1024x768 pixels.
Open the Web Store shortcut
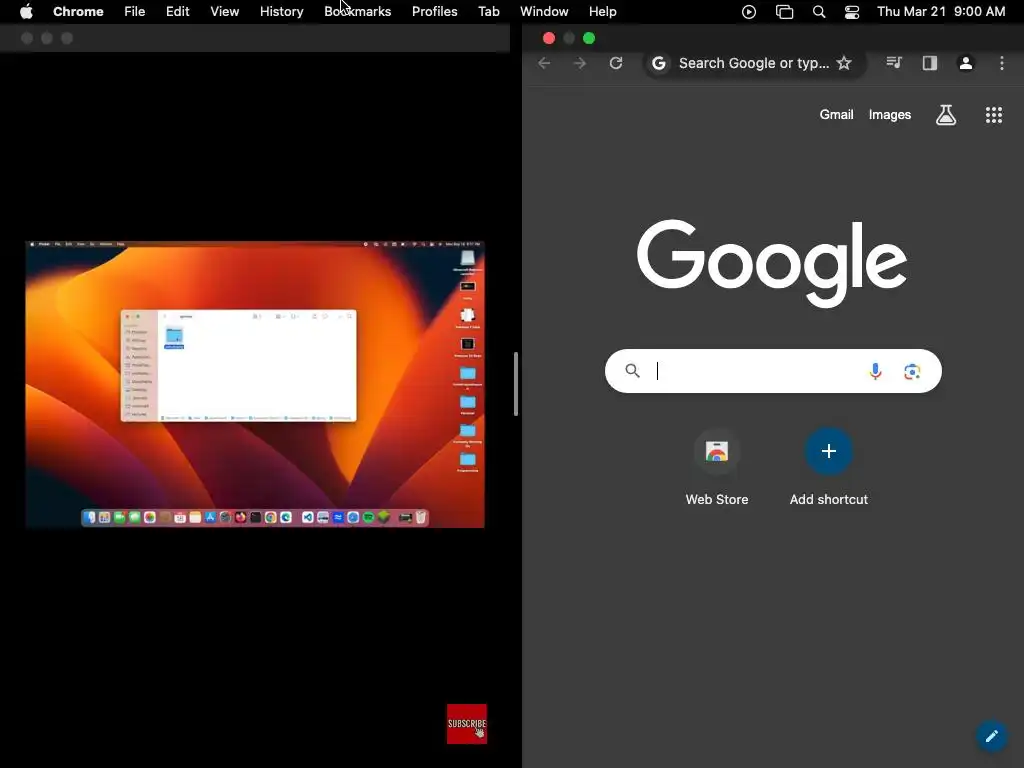coord(716,468)
